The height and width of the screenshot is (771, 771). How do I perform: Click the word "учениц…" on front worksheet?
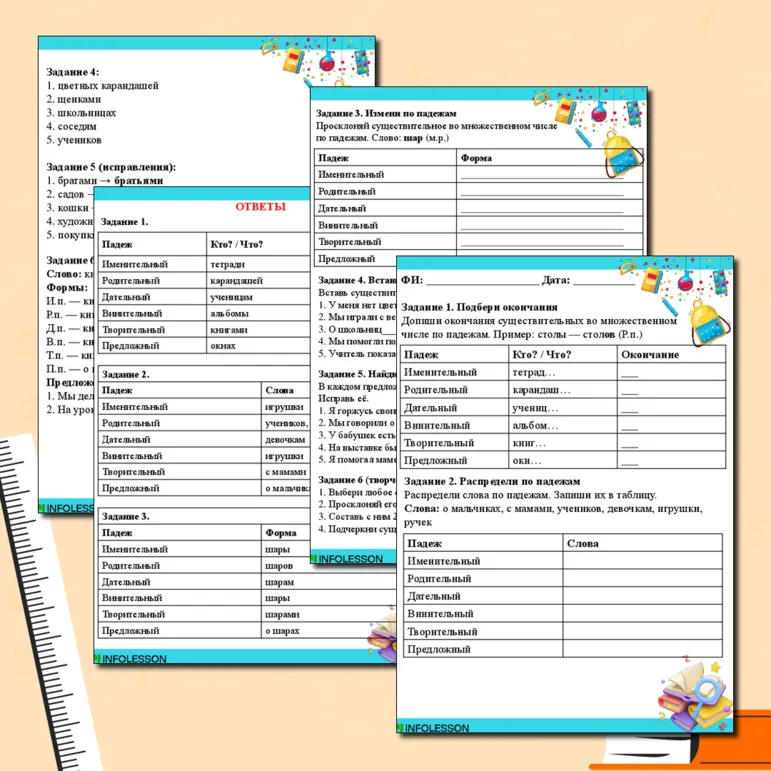(535, 408)
